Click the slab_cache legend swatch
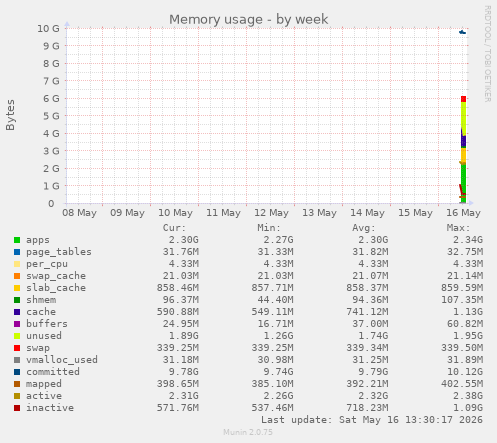This screenshot has width=497, height=443. click(x=17, y=288)
